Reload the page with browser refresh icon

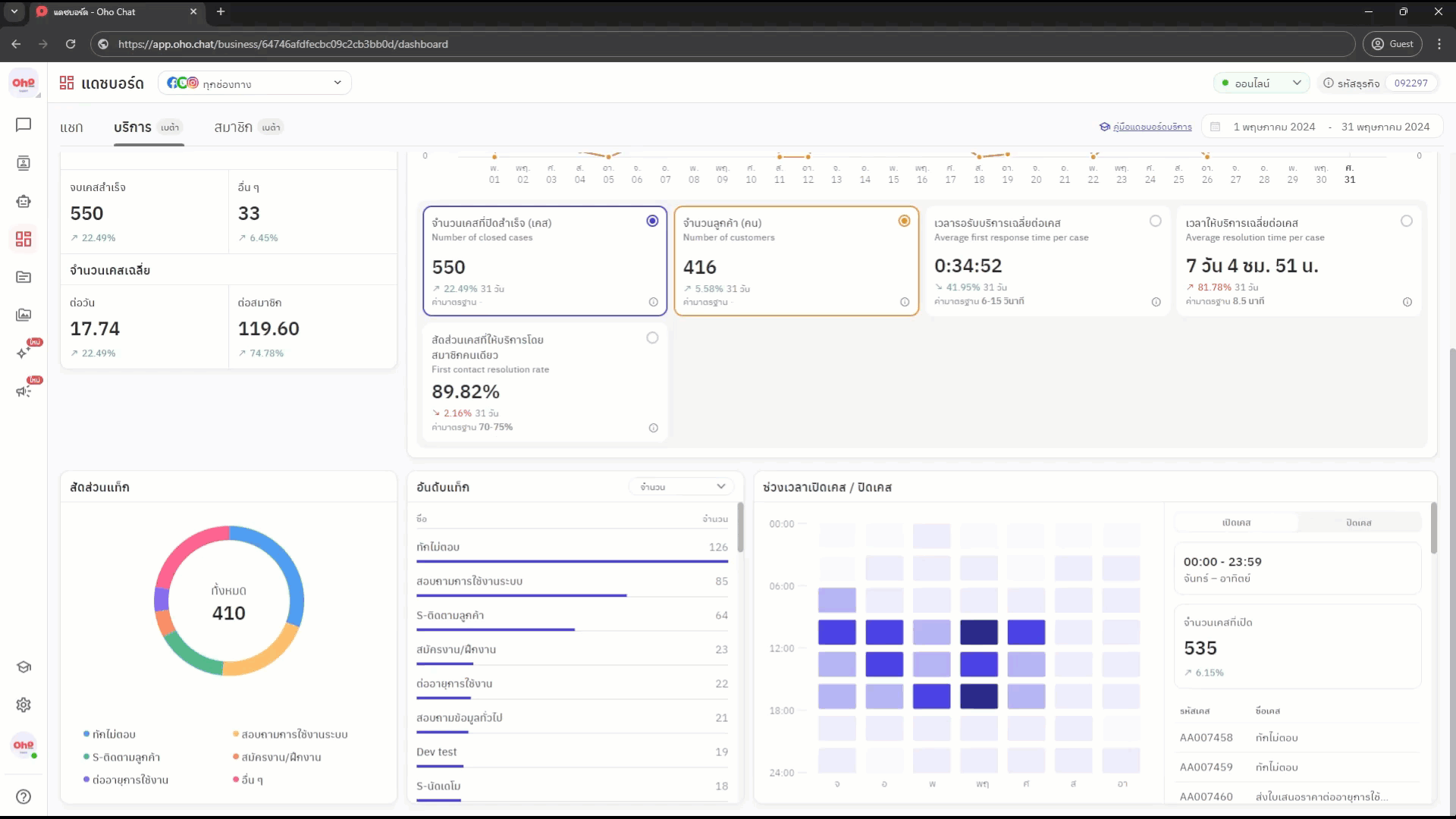pyautogui.click(x=71, y=44)
